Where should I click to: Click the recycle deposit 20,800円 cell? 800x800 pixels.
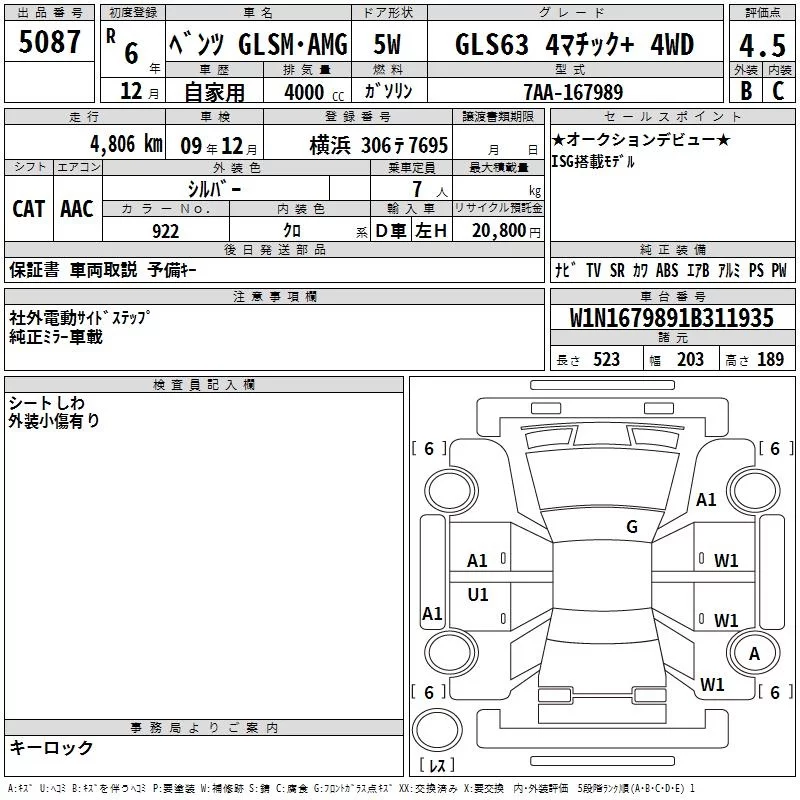498,230
